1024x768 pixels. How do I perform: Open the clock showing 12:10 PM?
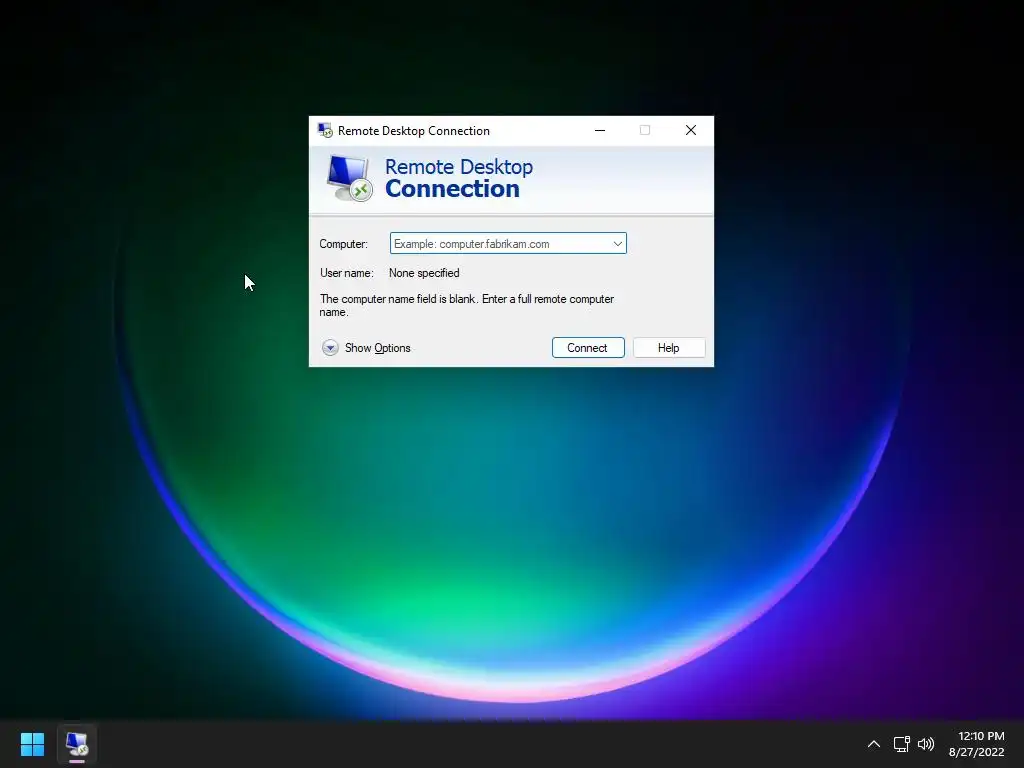coord(976,744)
